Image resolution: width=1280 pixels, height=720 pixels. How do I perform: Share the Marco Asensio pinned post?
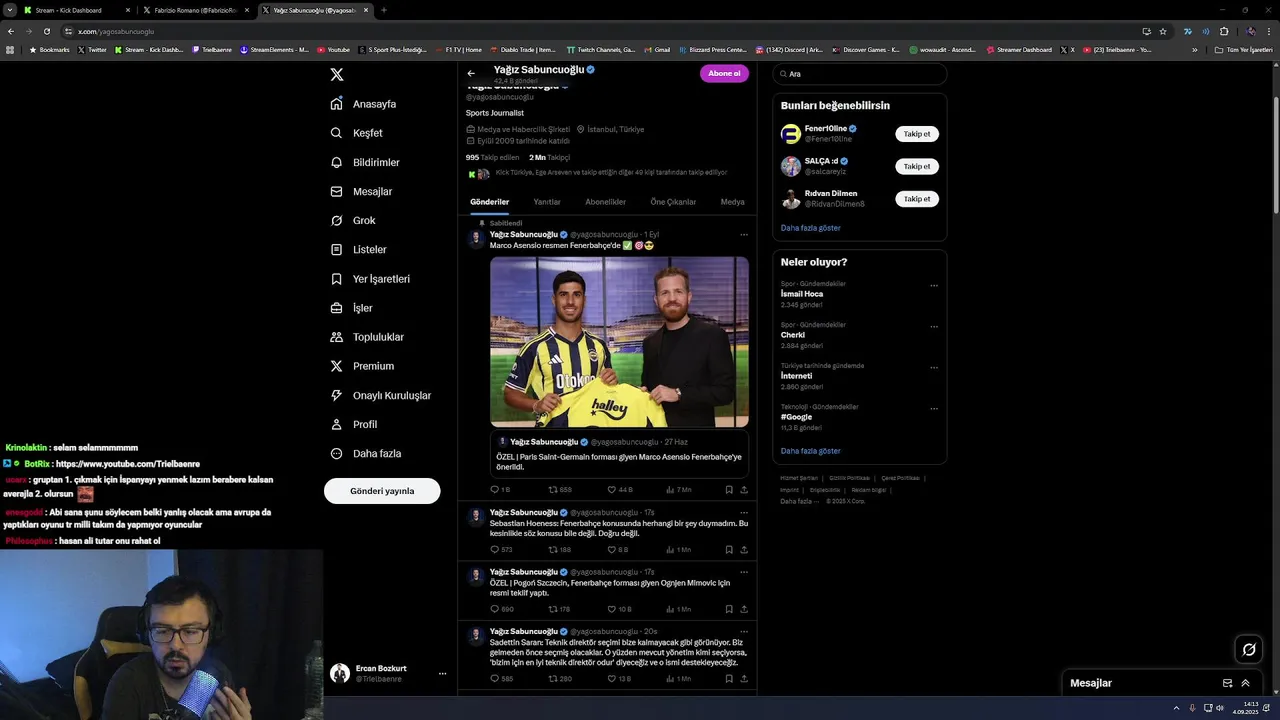click(x=744, y=490)
